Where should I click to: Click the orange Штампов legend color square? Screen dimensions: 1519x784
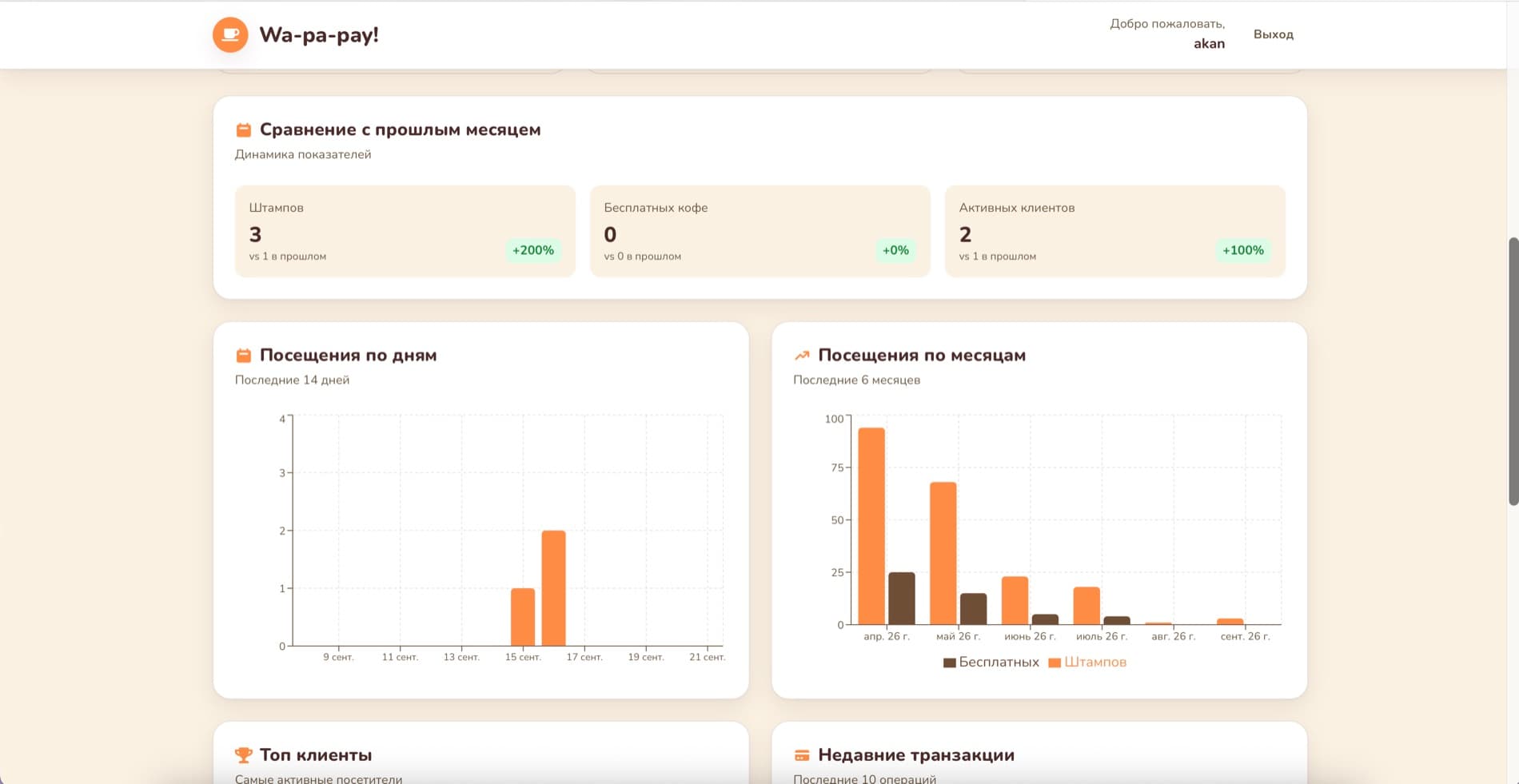click(x=1055, y=663)
